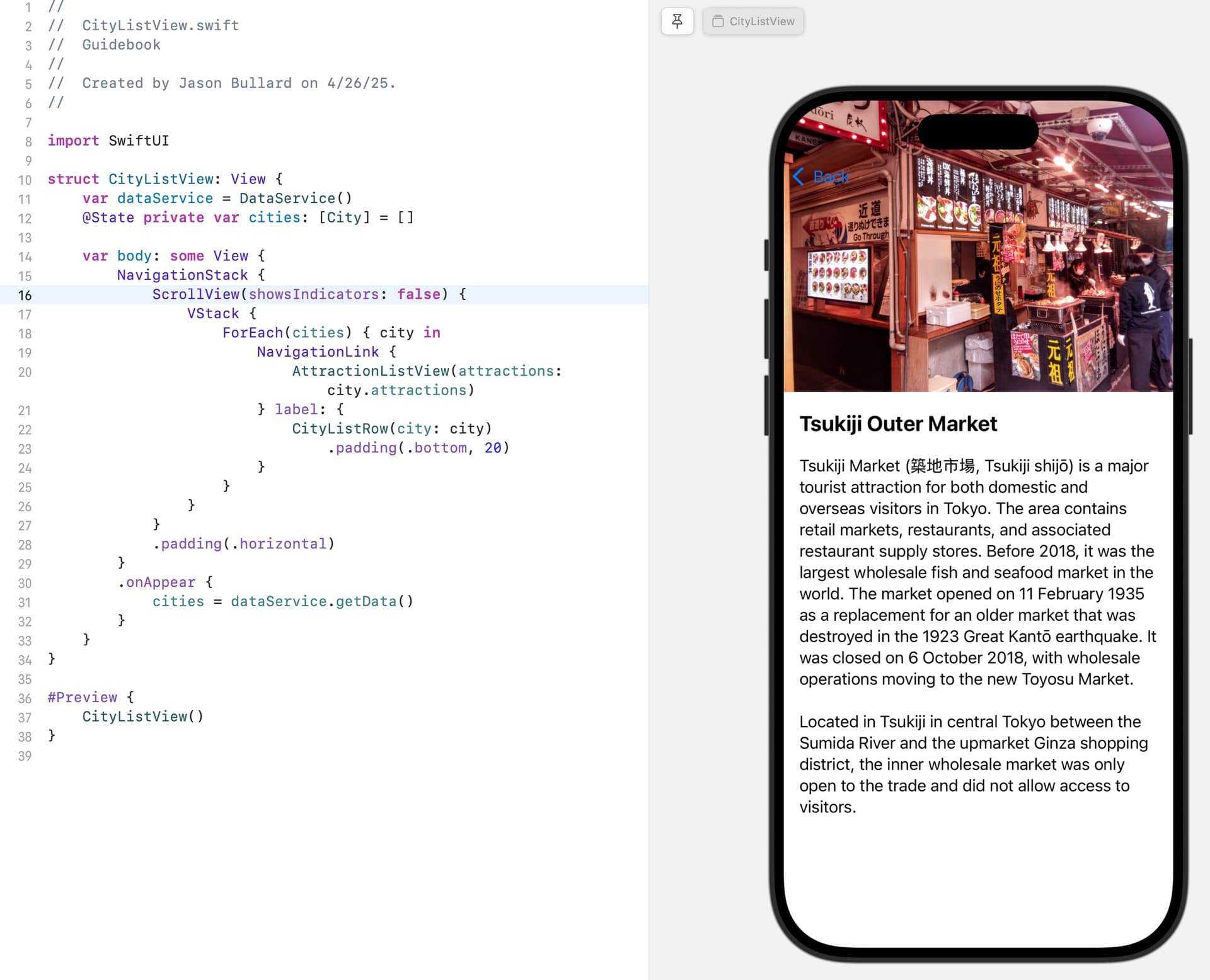Viewport: 1210px width, 980px height.
Task: Tap the Back chevron arrow icon
Action: [x=798, y=176]
